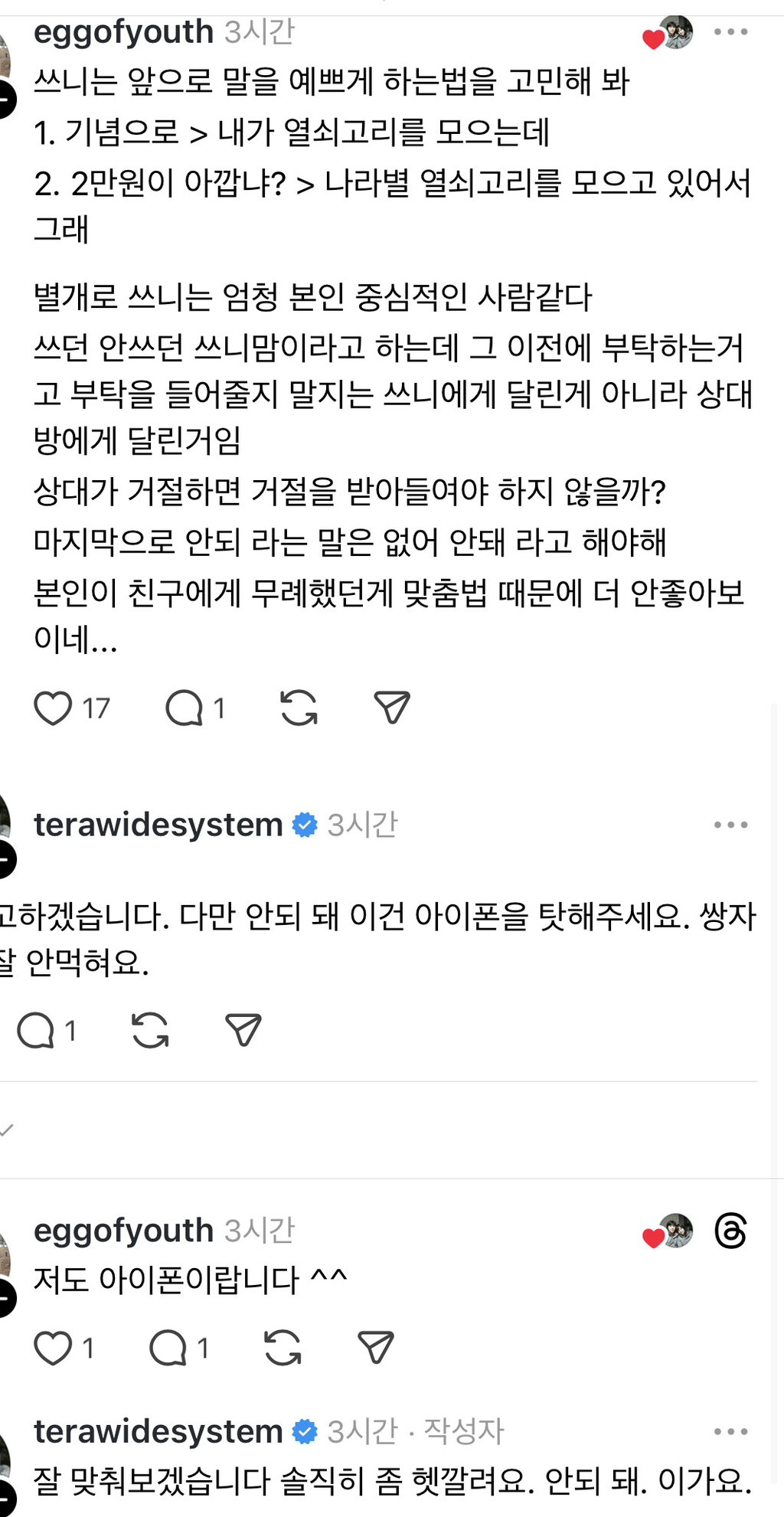Open eggofyouth profile from top comment

coord(123,32)
